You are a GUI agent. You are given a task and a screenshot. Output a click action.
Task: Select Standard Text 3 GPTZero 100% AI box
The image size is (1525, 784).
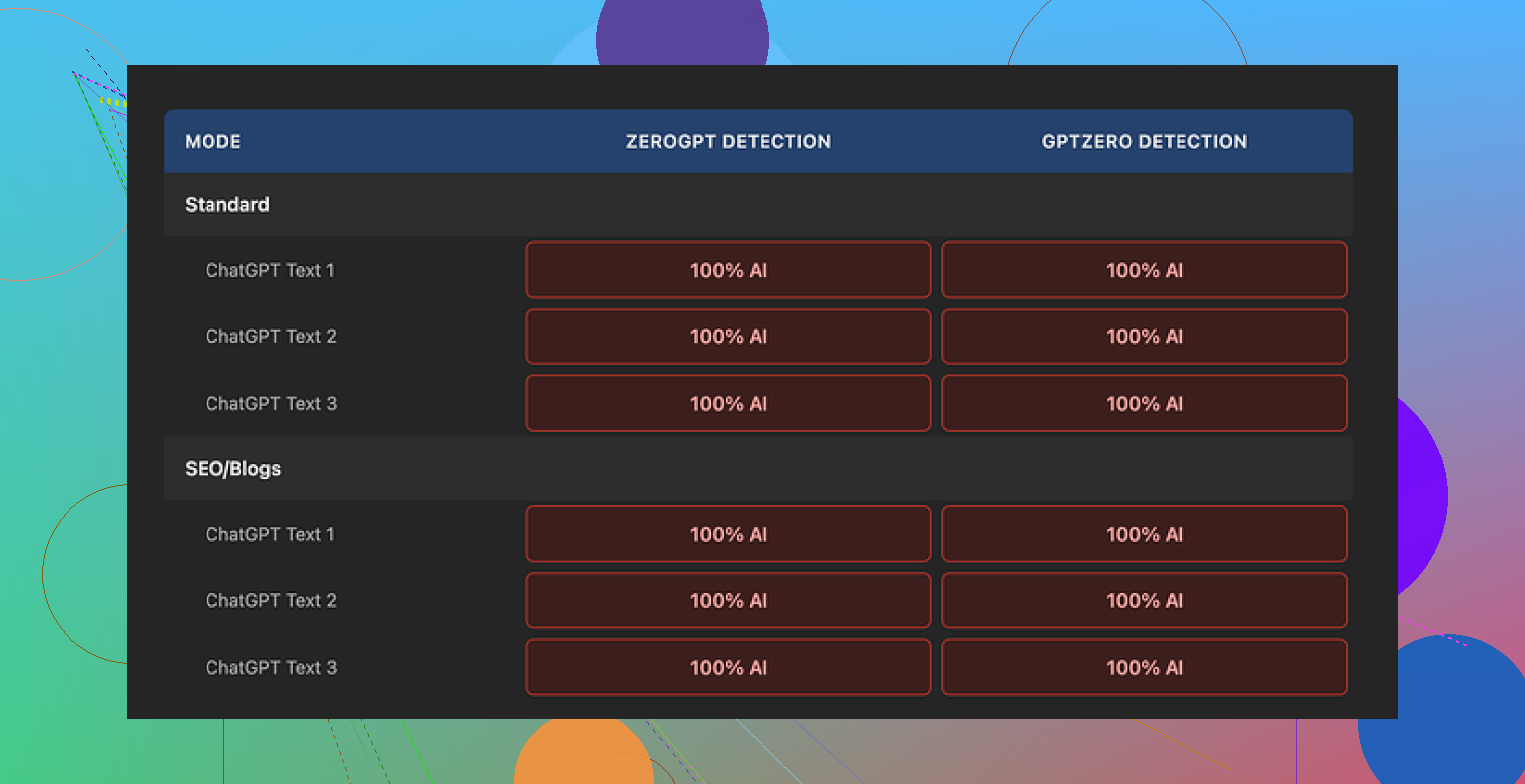1144,403
